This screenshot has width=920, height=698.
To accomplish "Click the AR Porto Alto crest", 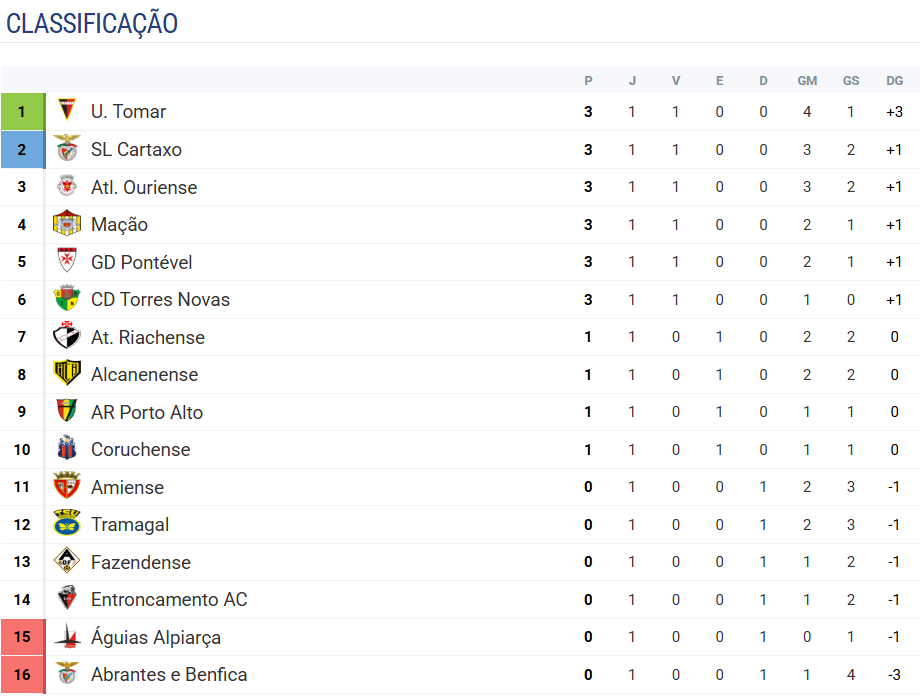I will point(67,412).
